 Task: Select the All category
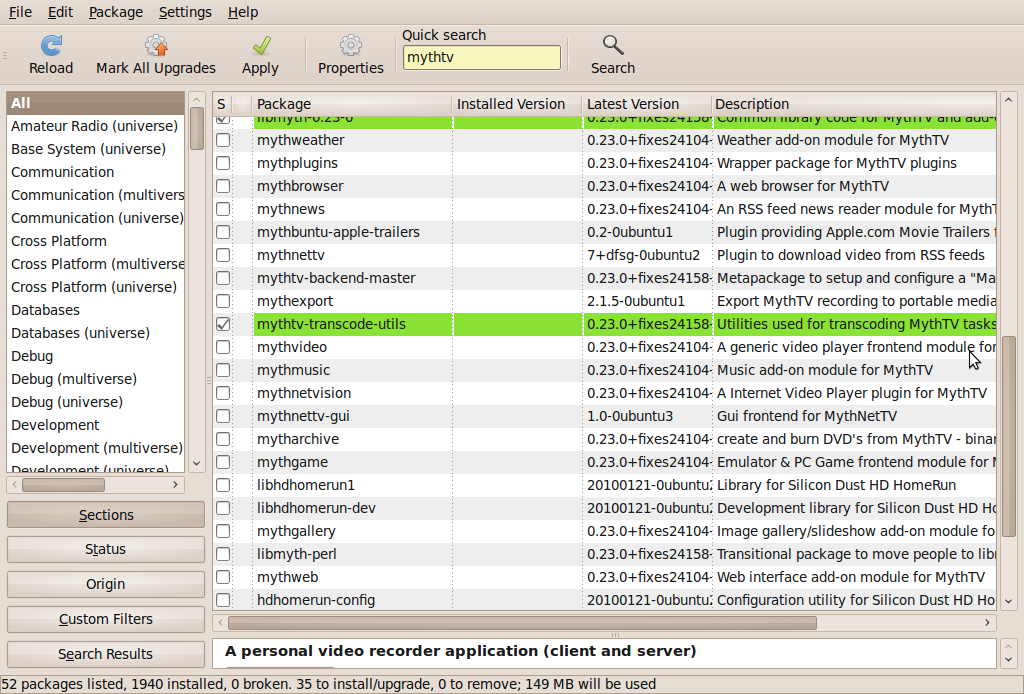[x=95, y=103]
